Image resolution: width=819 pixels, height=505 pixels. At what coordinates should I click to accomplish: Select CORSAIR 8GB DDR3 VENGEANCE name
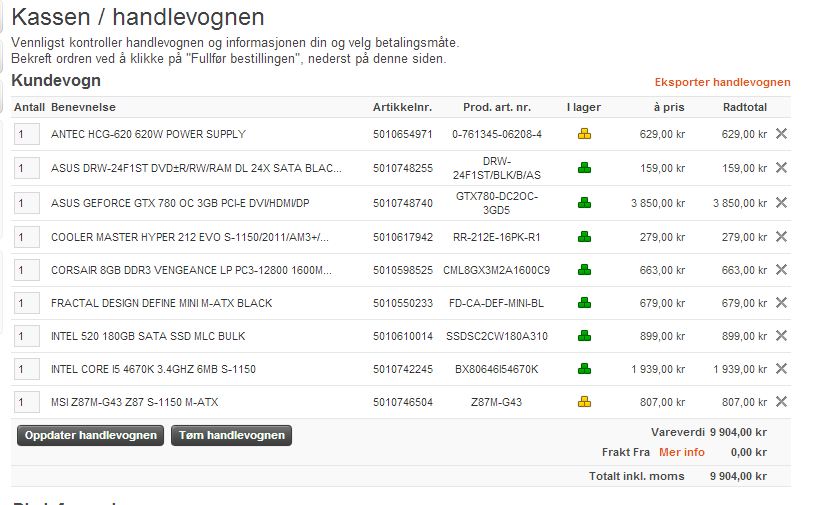coord(191,270)
